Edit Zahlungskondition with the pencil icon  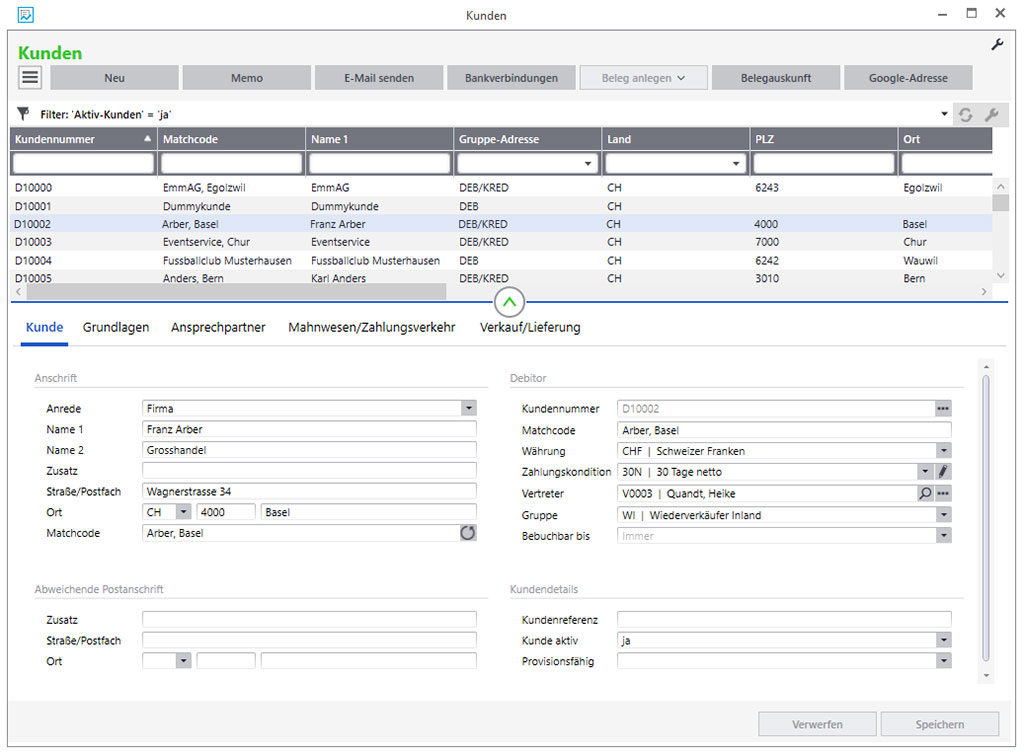coord(943,472)
